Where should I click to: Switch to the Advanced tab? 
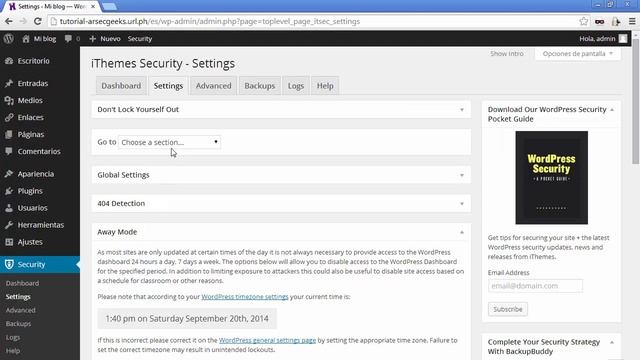click(x=213, y=86)
